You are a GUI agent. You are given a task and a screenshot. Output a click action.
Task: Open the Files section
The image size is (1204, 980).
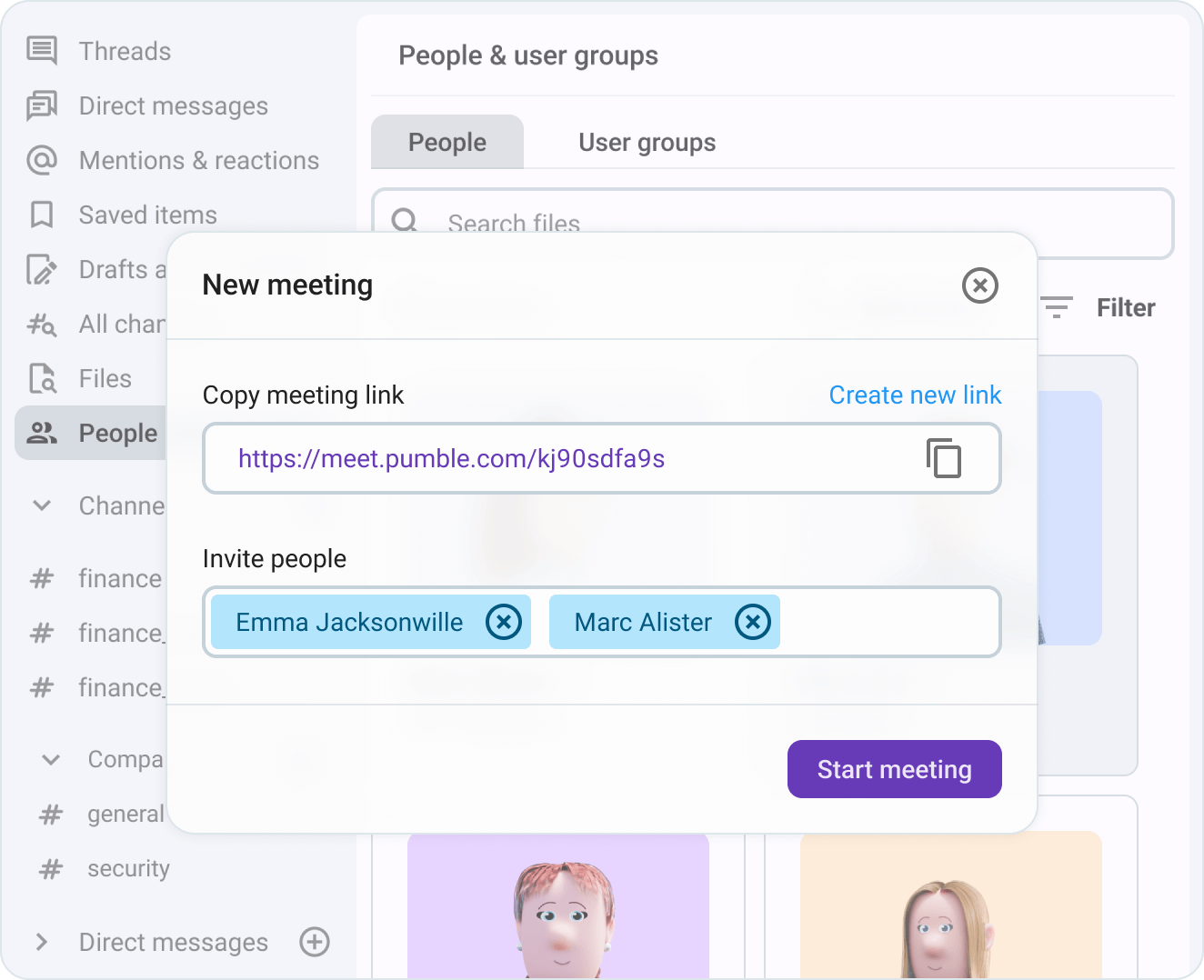(x=104, y=378)
